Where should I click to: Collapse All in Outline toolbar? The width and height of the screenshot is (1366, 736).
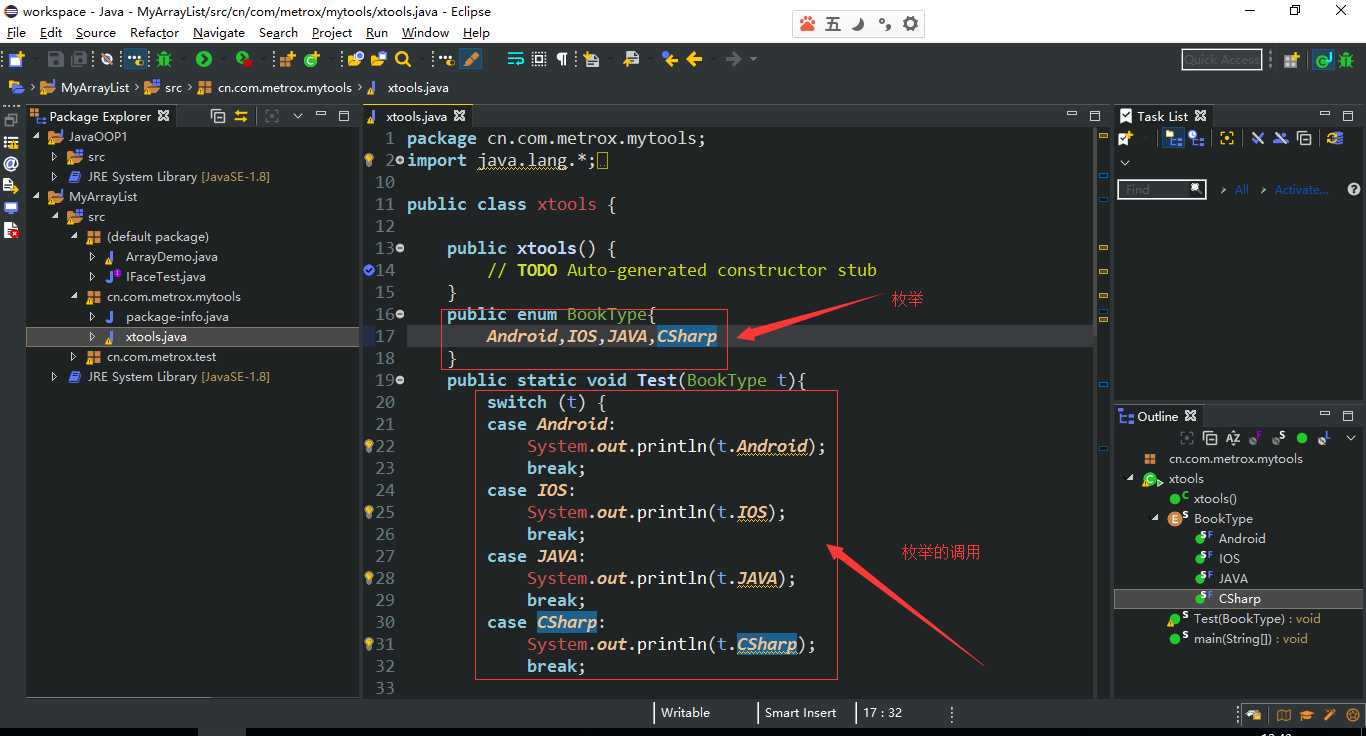(x=1210, y=438)
